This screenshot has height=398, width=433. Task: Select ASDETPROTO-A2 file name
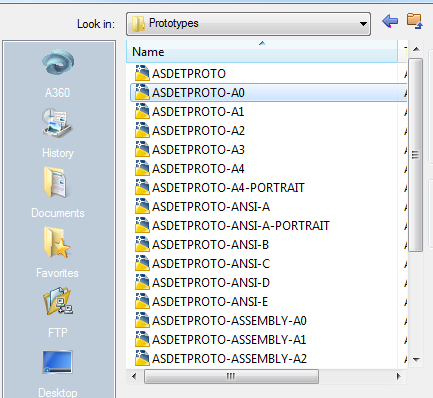198,131
